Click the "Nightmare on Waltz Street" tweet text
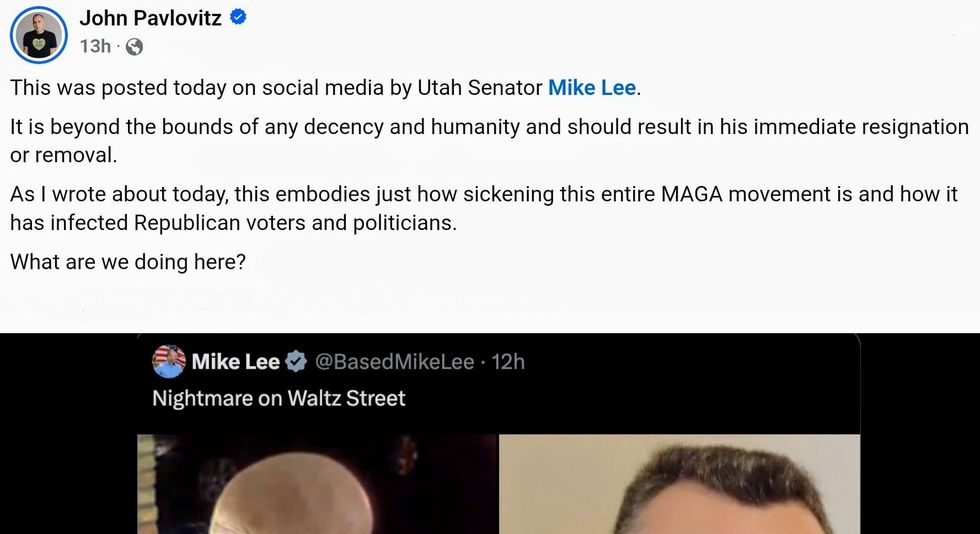This screenshot has height=534, width=980. 279,398
